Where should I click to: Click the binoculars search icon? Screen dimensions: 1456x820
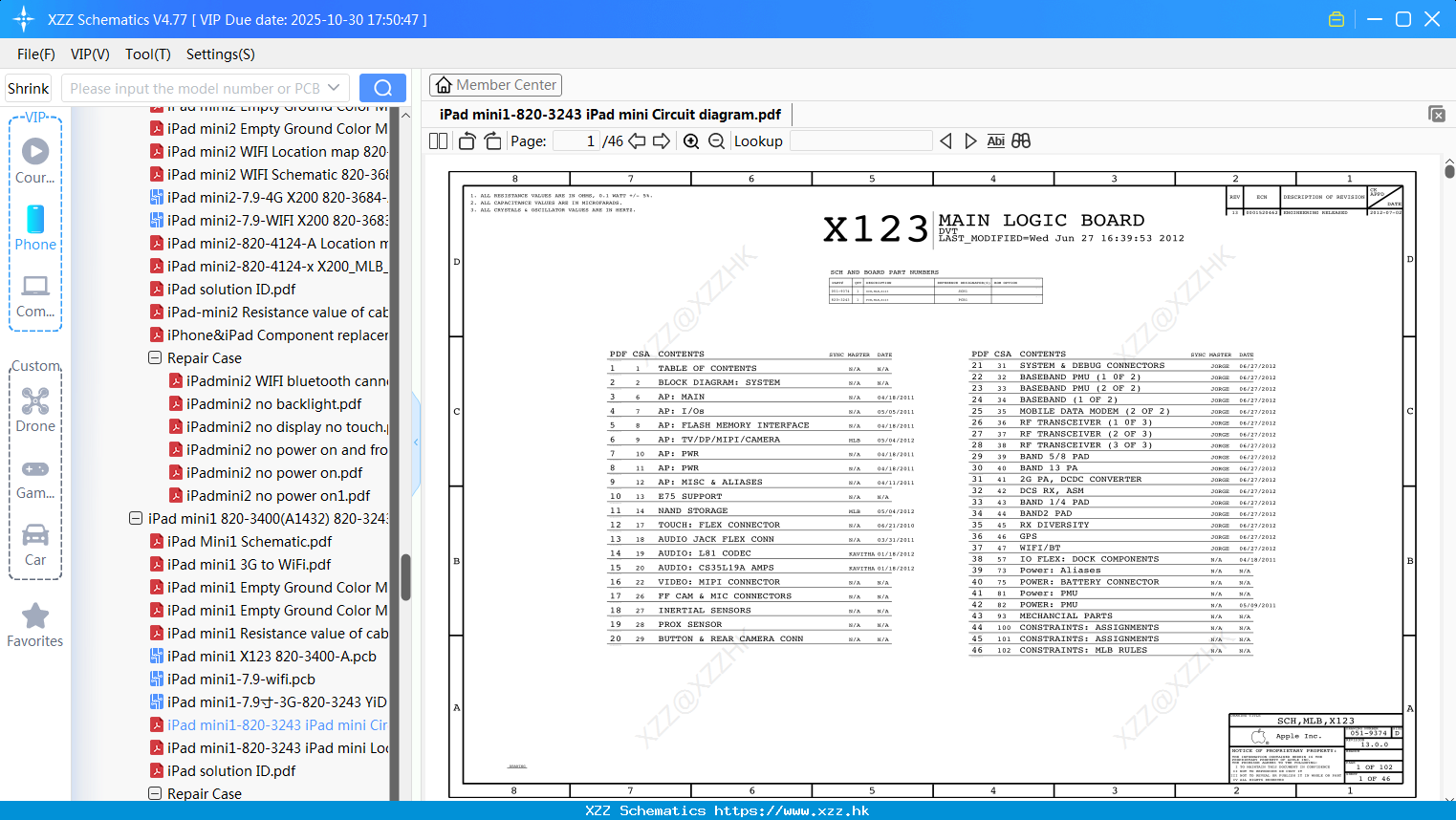(x=1021, y=140)
